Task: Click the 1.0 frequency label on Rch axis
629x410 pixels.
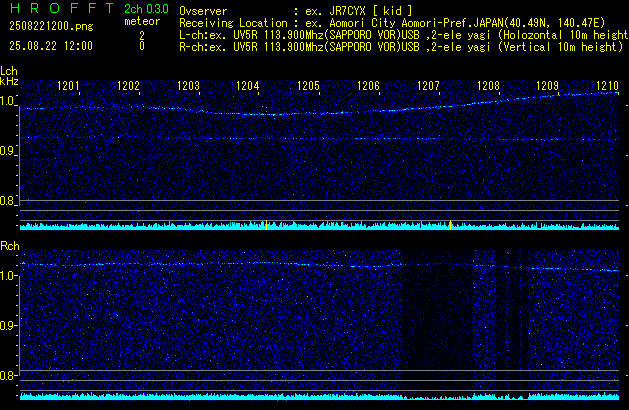Action: (7, 276)
